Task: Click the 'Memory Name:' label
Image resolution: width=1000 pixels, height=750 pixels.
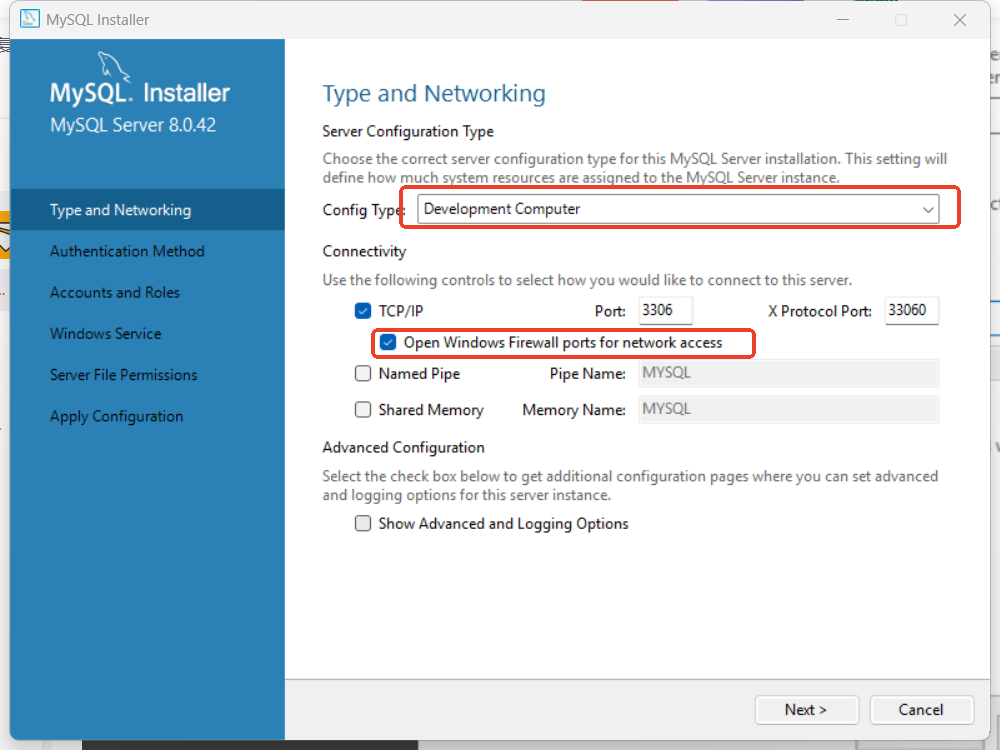Action: coord(574,410)
